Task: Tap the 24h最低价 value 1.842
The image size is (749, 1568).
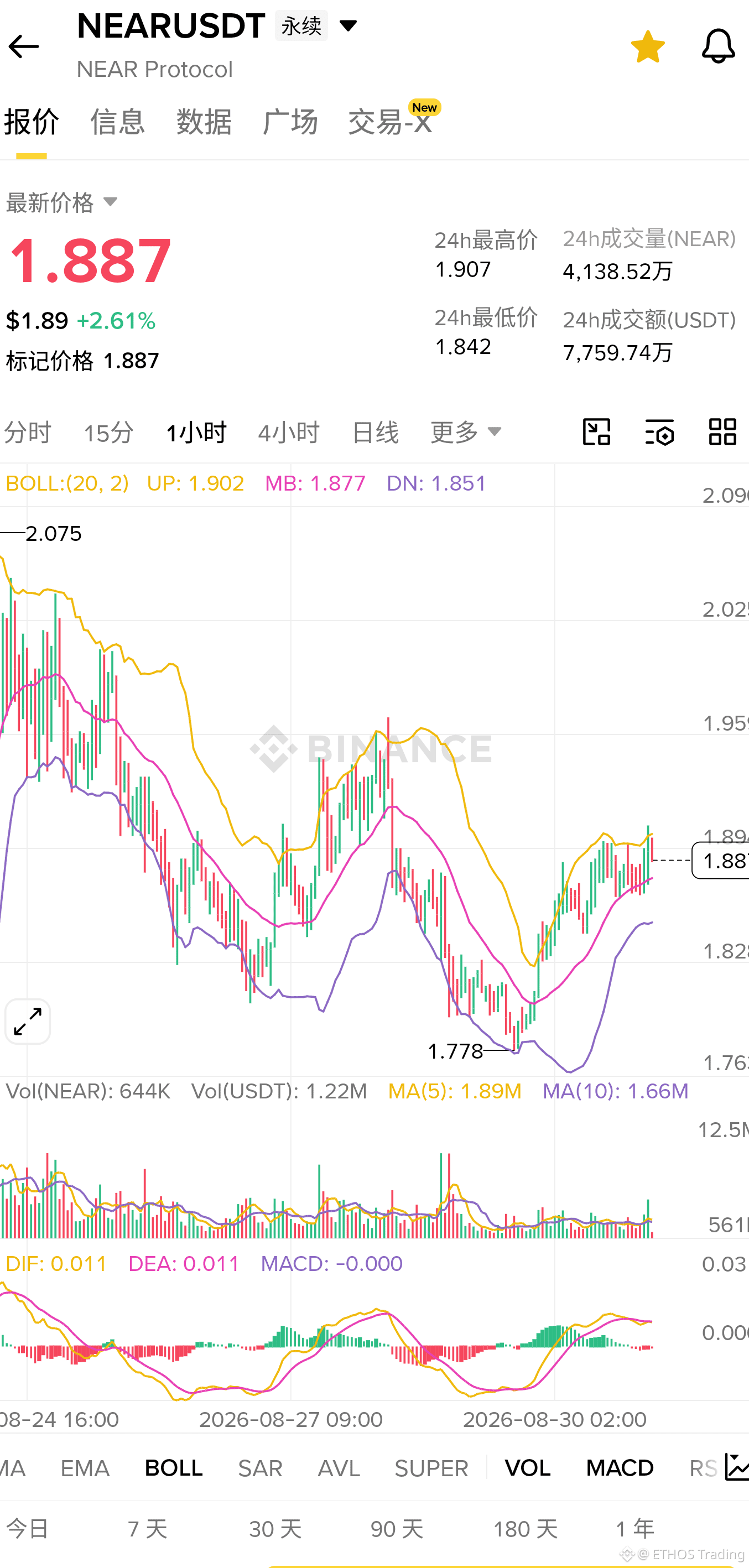Action: pos(463,347)
